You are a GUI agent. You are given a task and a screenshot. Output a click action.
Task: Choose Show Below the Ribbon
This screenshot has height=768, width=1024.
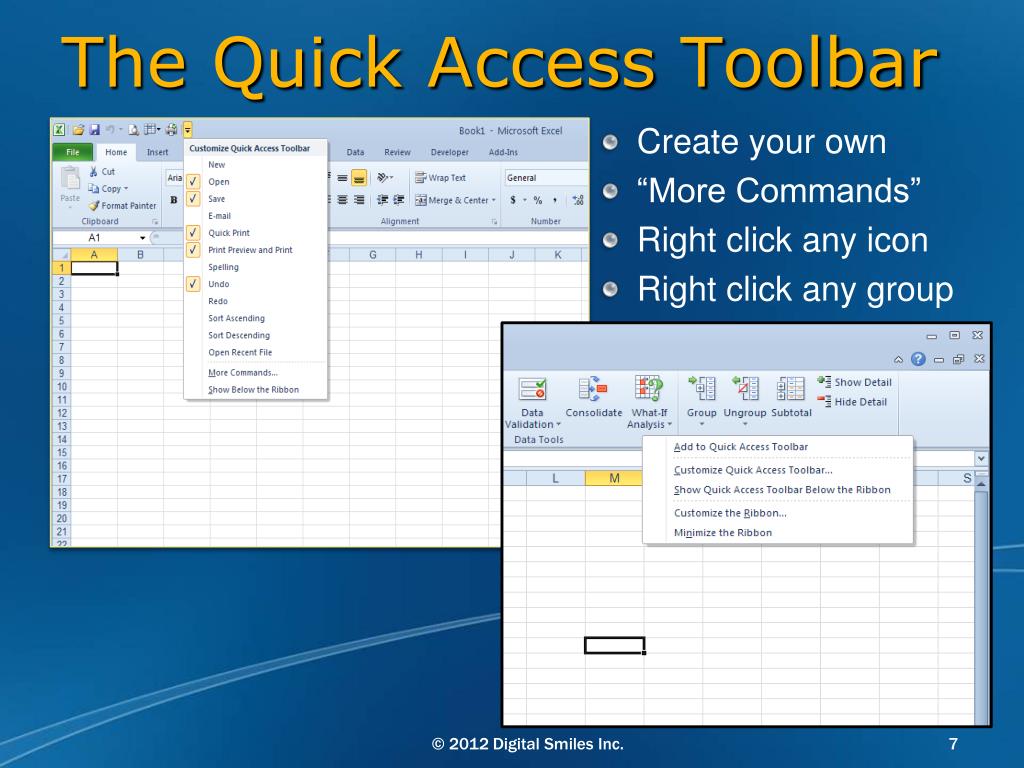(x=255, y=389)
